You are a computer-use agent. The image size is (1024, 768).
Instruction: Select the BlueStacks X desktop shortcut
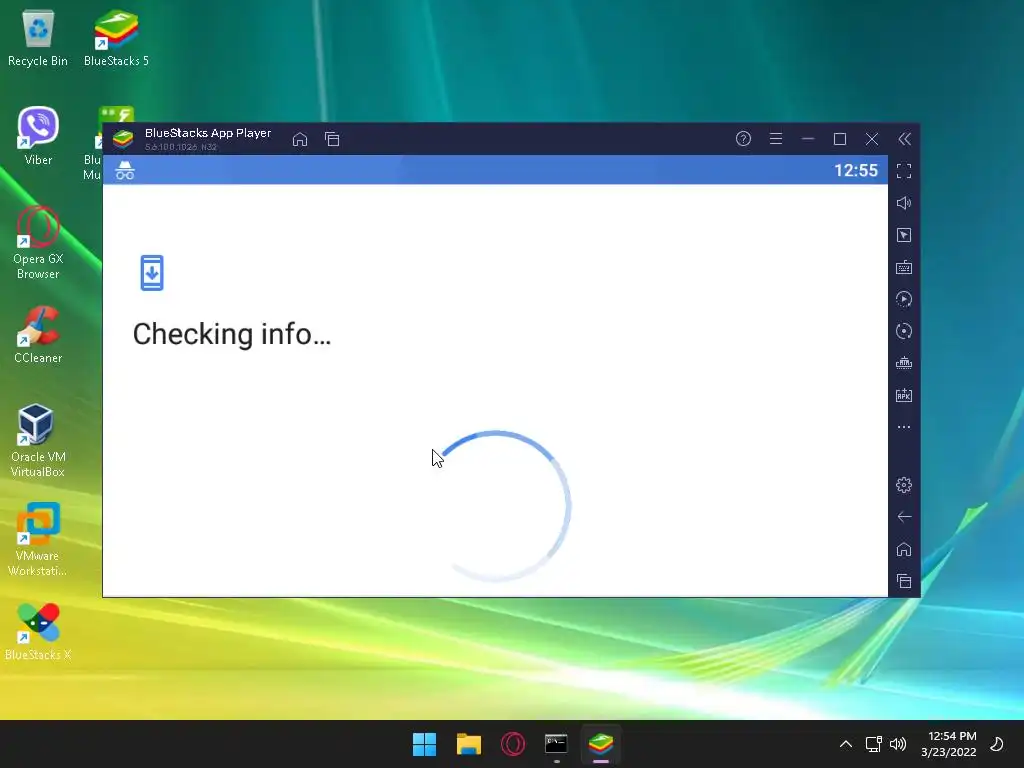point(38,631)
